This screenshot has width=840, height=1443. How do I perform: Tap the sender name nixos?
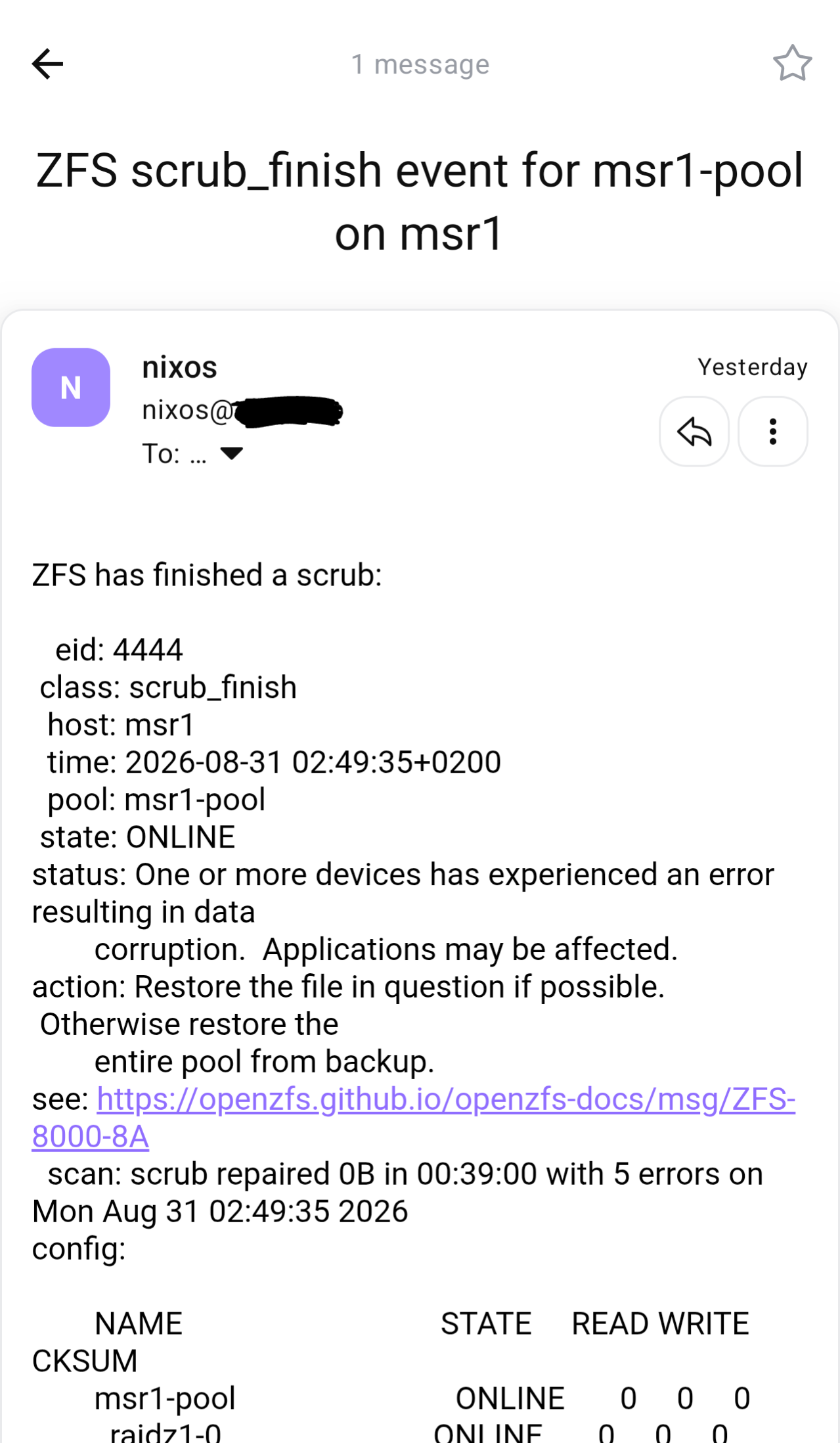179,367
